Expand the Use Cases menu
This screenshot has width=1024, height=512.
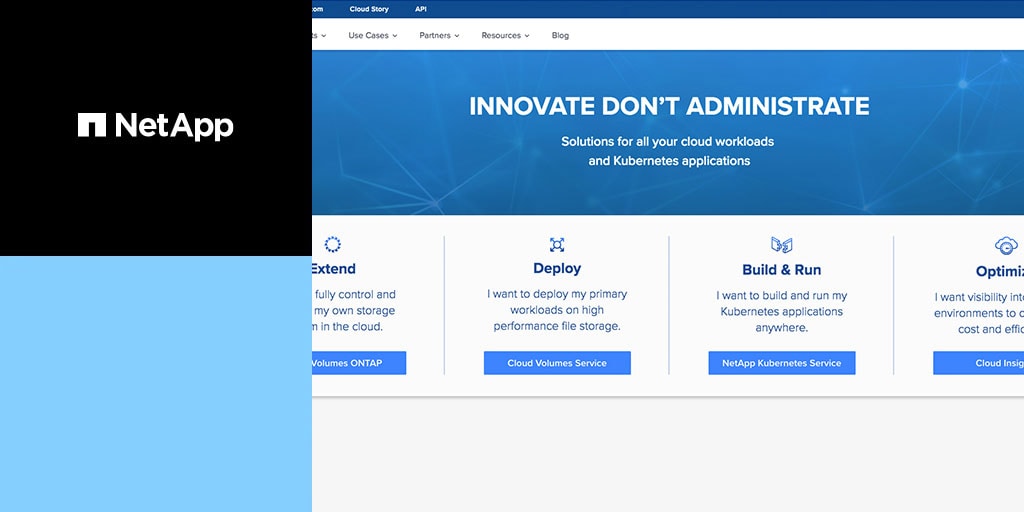[373, 35]
